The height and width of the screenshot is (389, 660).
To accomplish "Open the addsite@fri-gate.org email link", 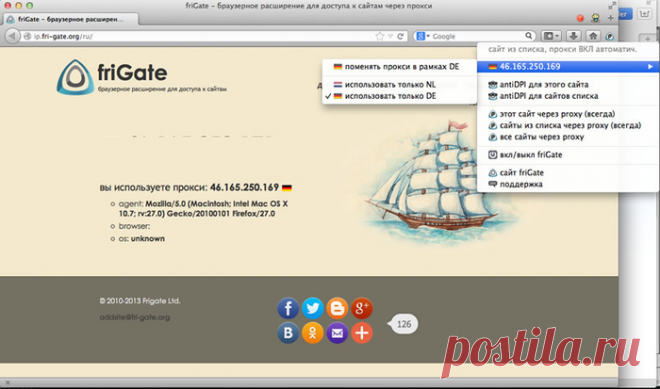I will 135,317.
